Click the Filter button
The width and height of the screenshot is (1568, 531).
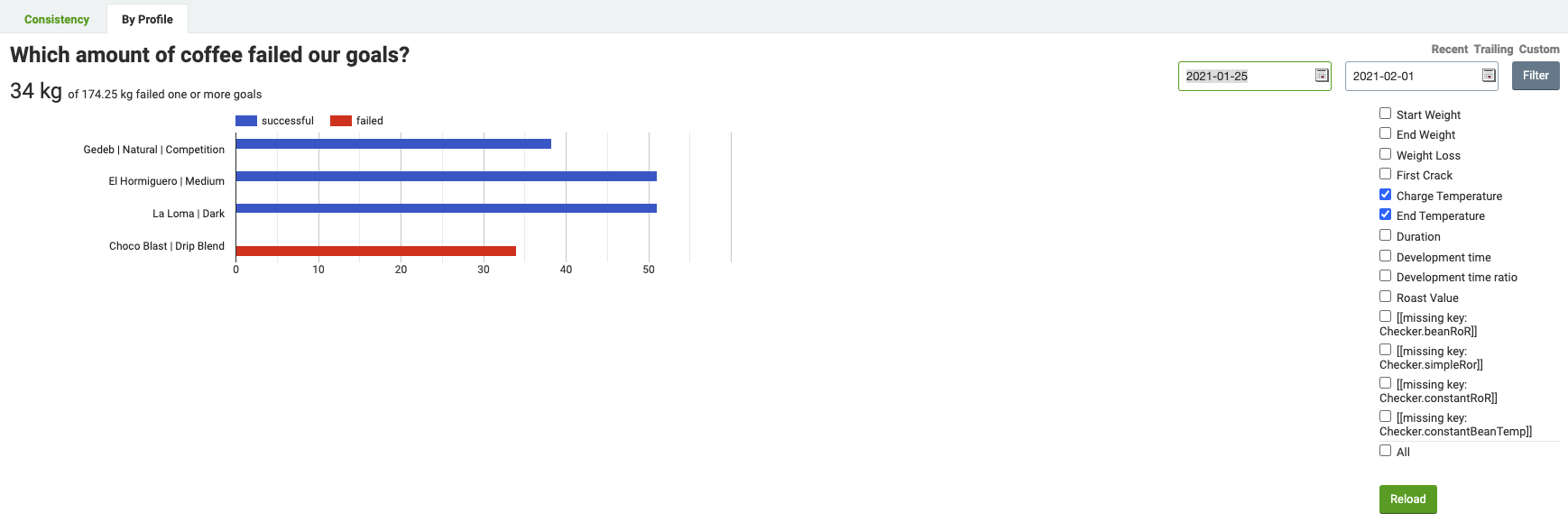pos(1536,76)
